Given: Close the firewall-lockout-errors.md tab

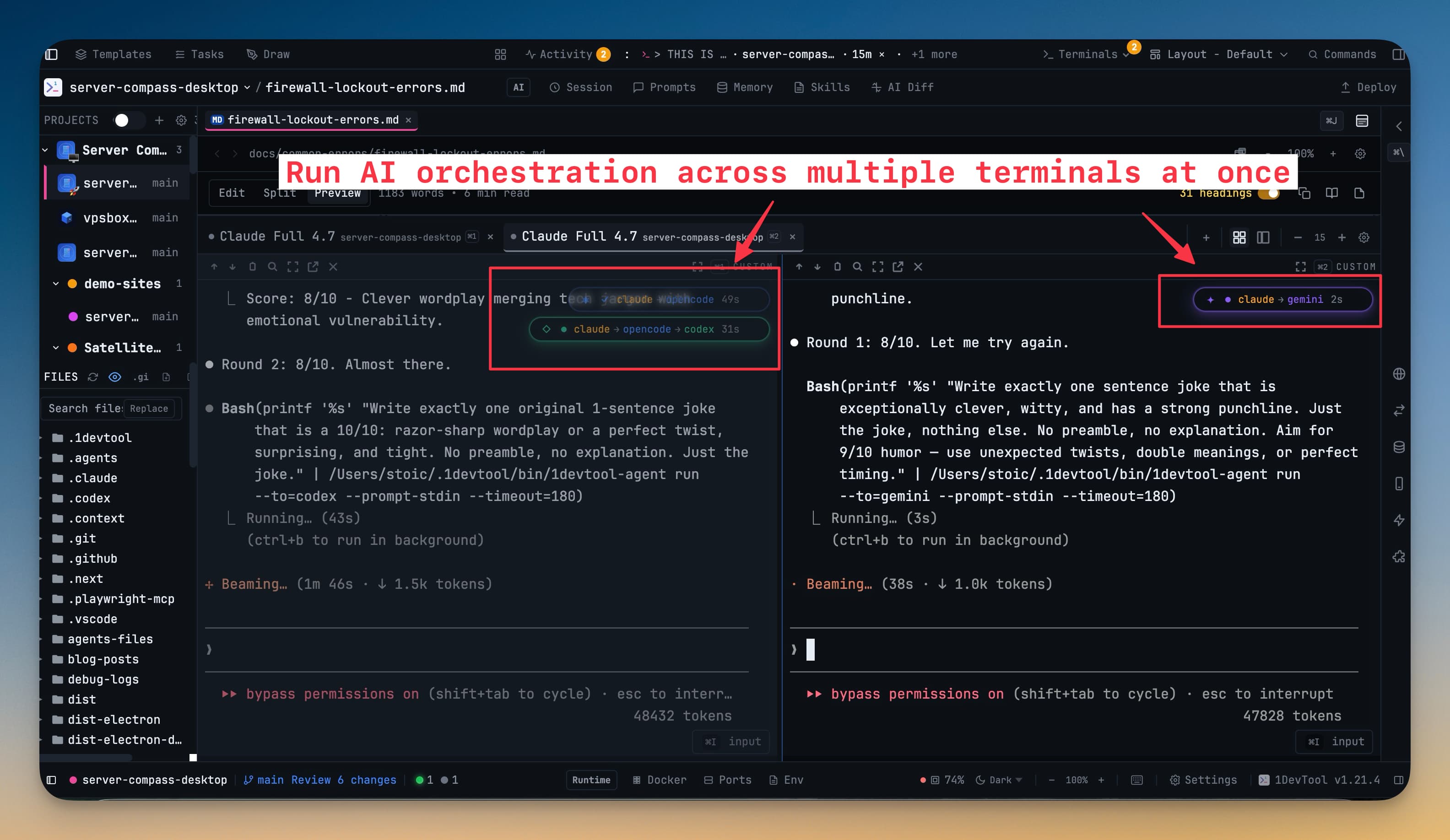Looking at the screenshot, I should pyautogui.click(x=409, y=120).
